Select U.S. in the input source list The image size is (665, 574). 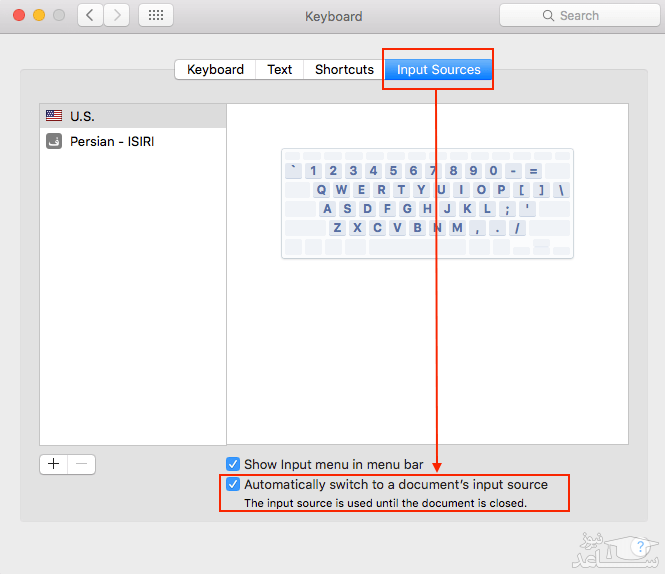click(132, 116)
